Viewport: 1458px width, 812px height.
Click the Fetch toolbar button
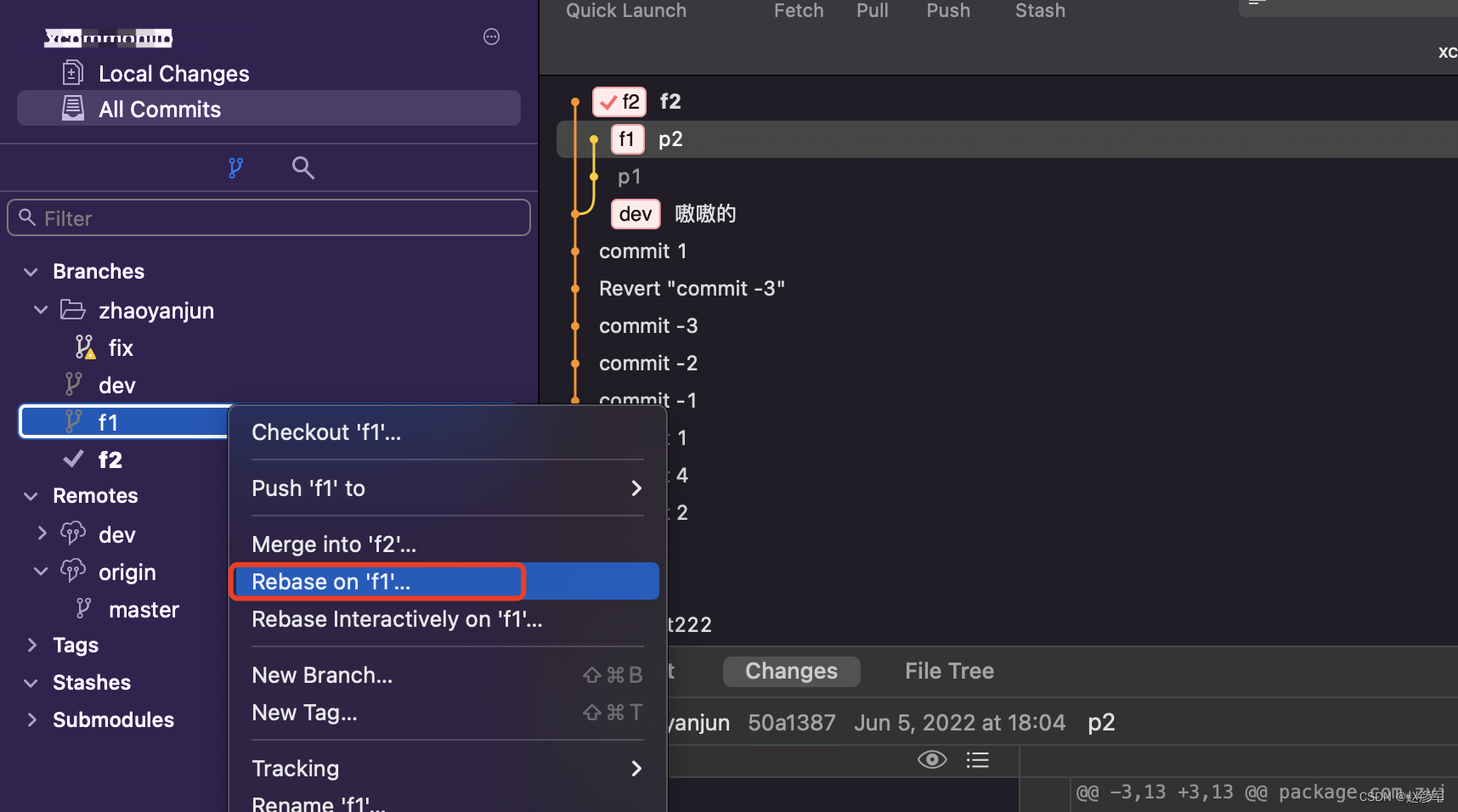[799, 11]
